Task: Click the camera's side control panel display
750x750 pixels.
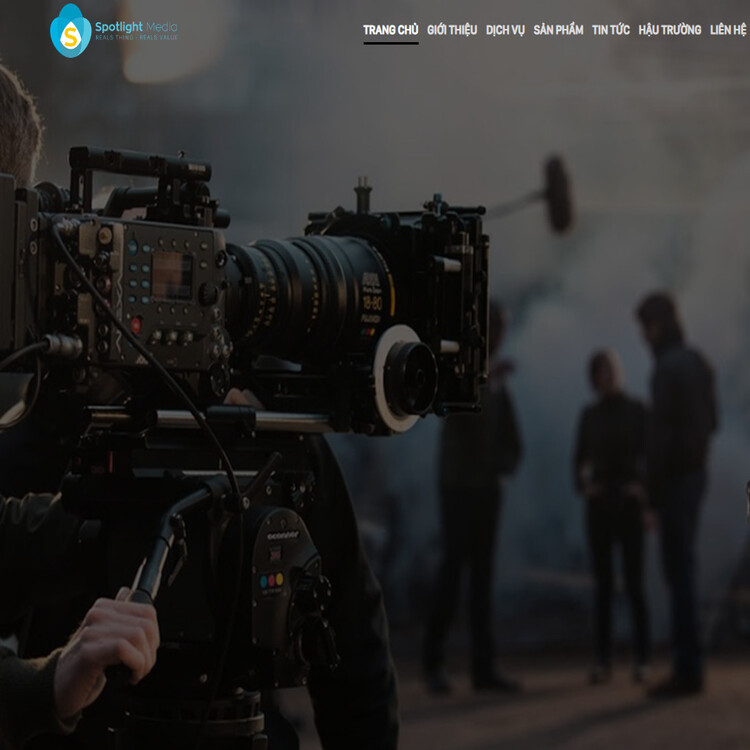Action: [171, 273]
